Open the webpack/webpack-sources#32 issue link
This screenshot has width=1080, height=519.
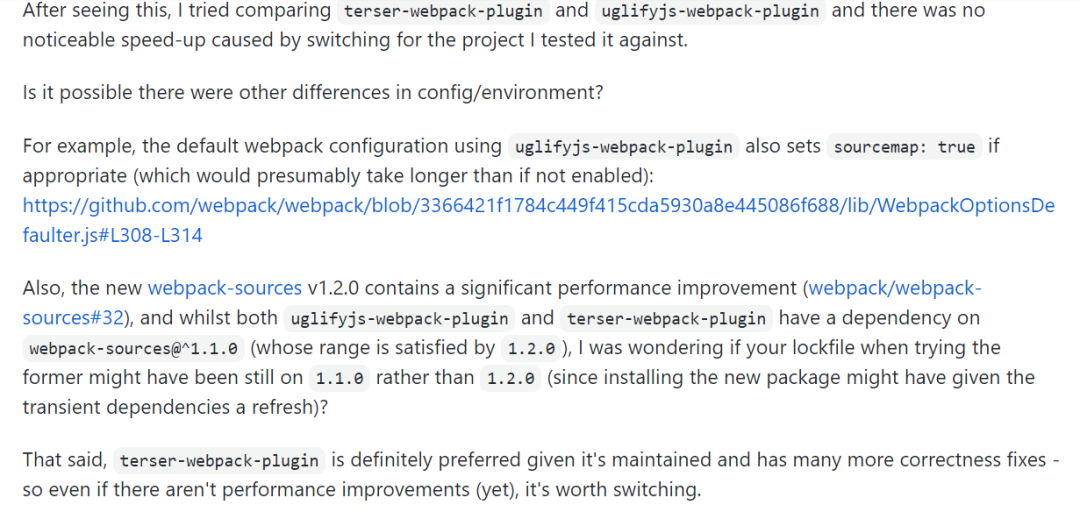click(x=895, y=288)
